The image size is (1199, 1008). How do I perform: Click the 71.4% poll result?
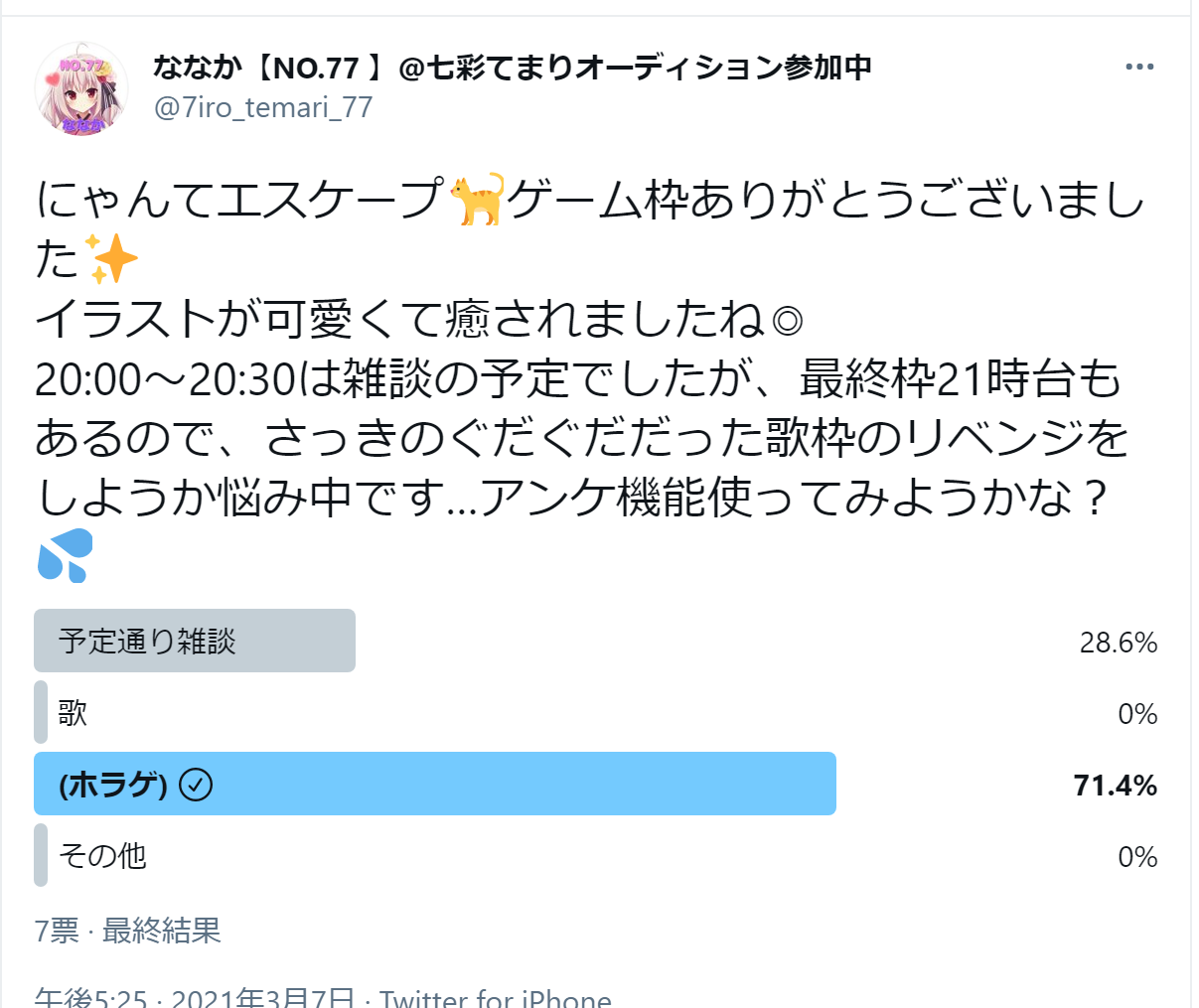[x=1115, y=786]
